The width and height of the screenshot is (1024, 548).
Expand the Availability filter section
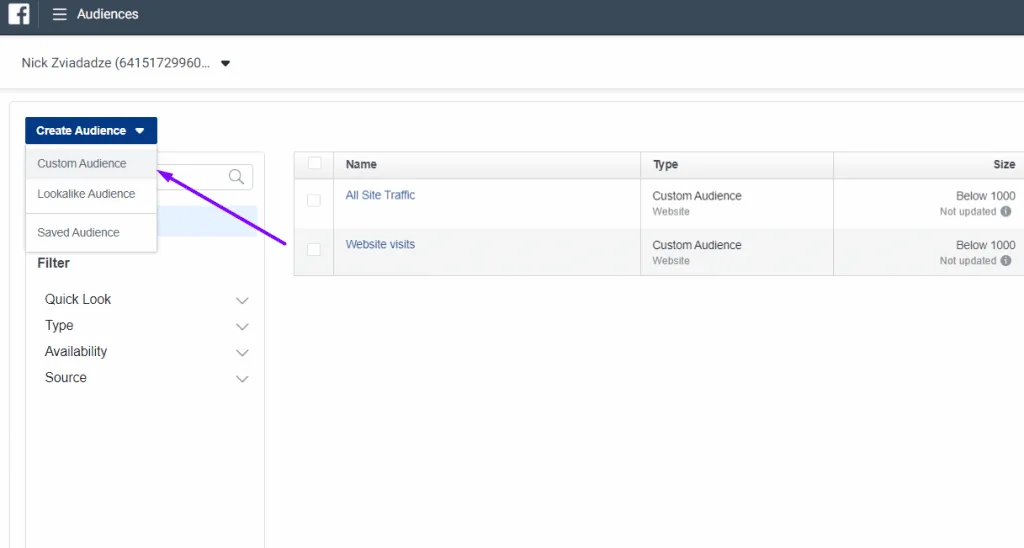pos(146,352)
